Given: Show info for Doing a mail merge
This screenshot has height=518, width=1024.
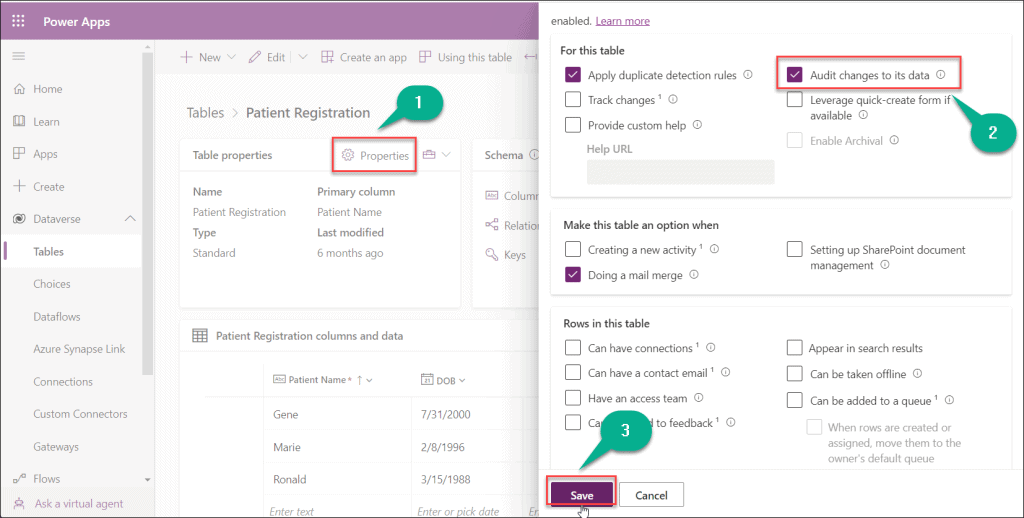Looking at the screenshot, I should point(694,274).
